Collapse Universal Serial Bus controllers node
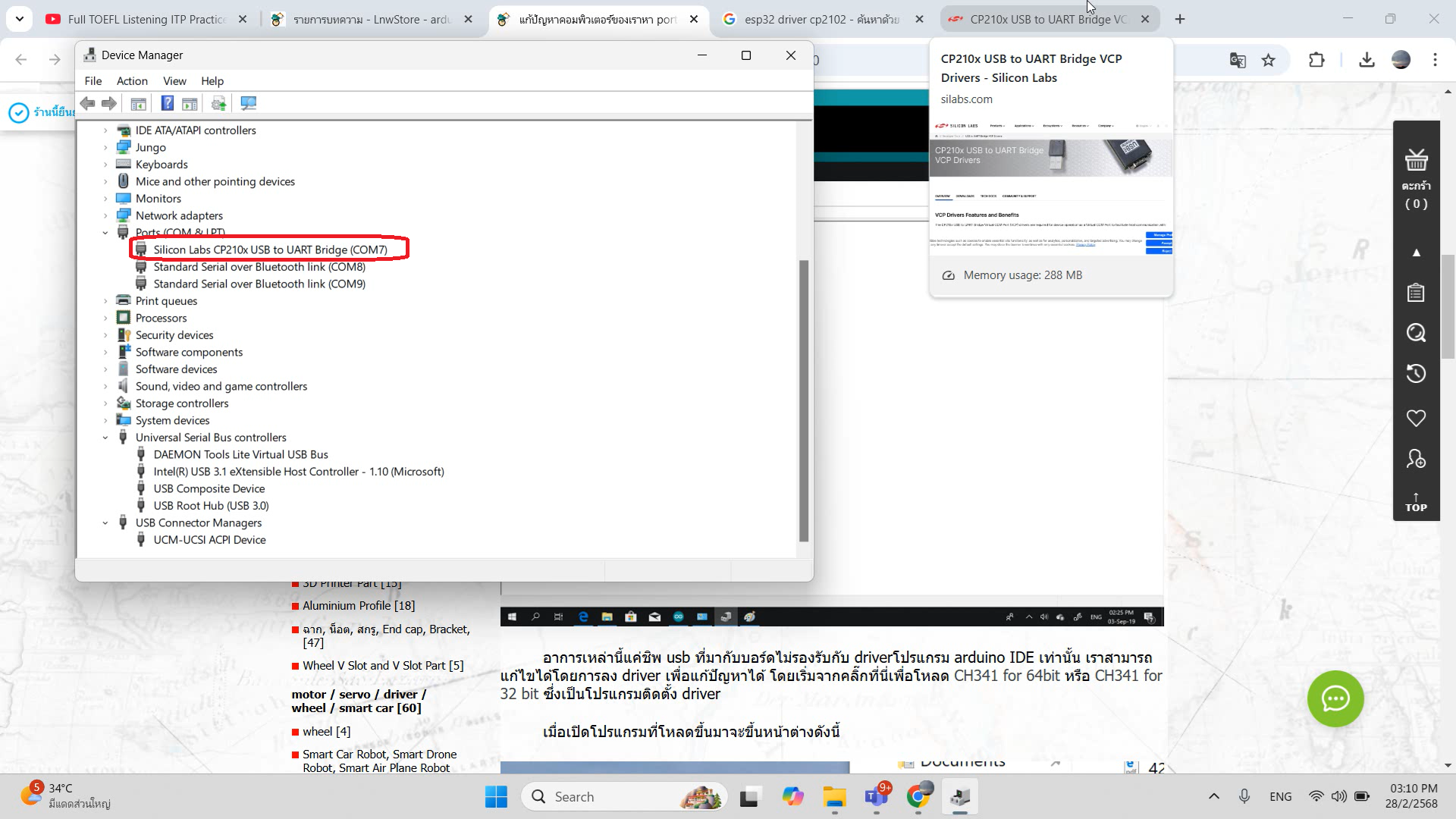This screenshot has width=1456, height=819. point(105,438)
